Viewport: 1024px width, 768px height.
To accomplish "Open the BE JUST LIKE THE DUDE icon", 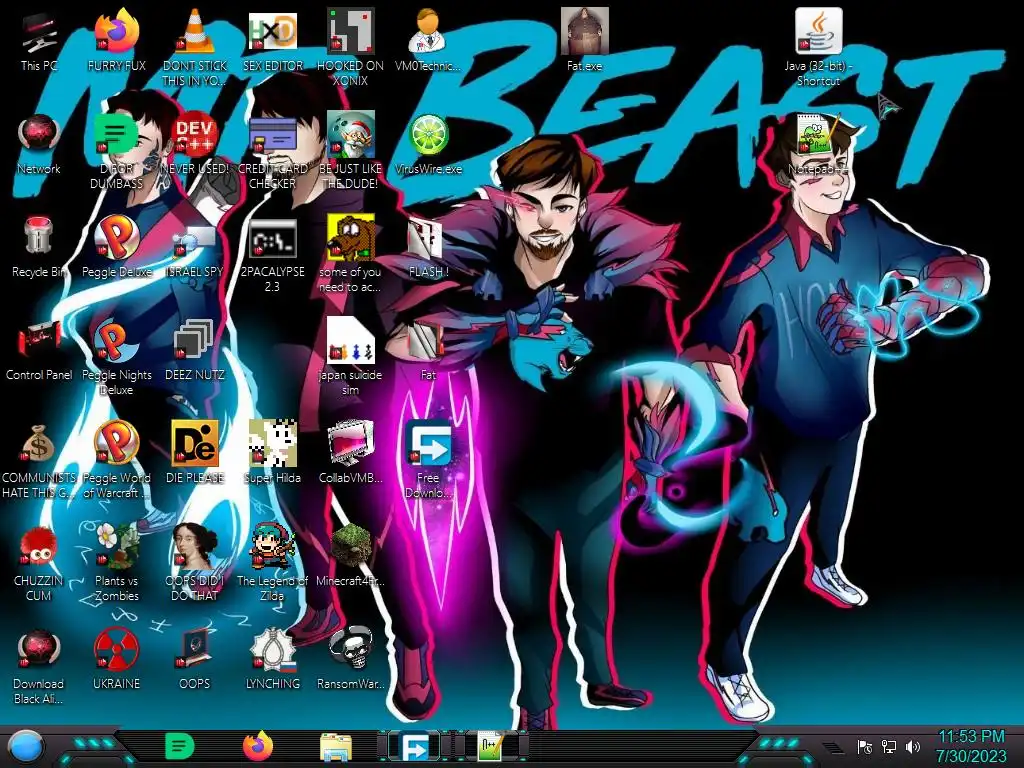I will 351,135.
